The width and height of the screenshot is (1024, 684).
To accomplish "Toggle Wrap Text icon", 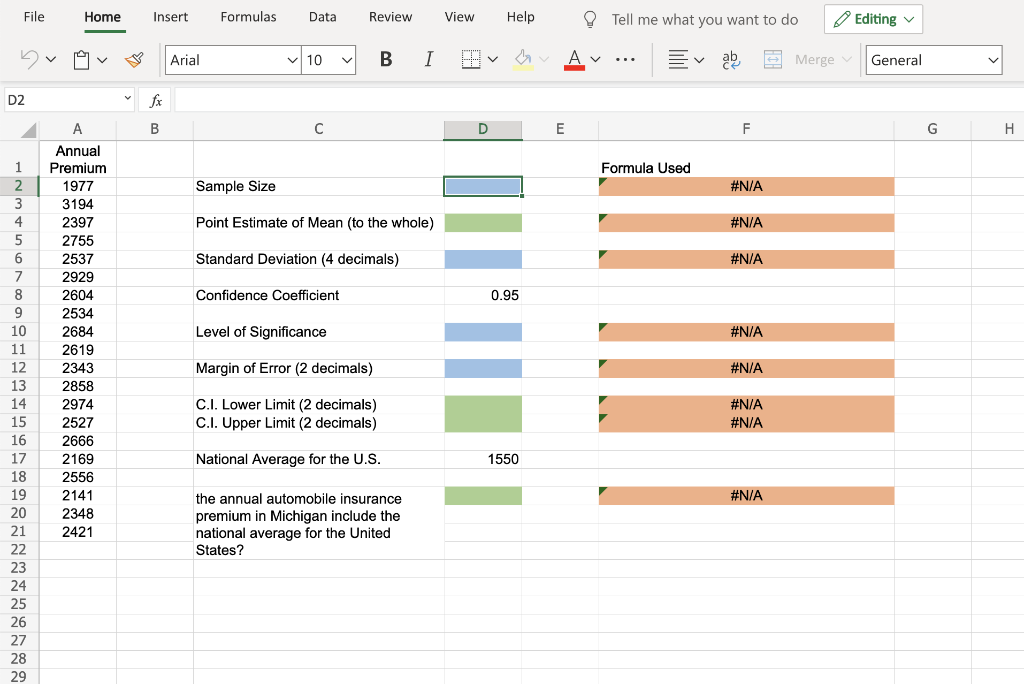I will (730, 59).
